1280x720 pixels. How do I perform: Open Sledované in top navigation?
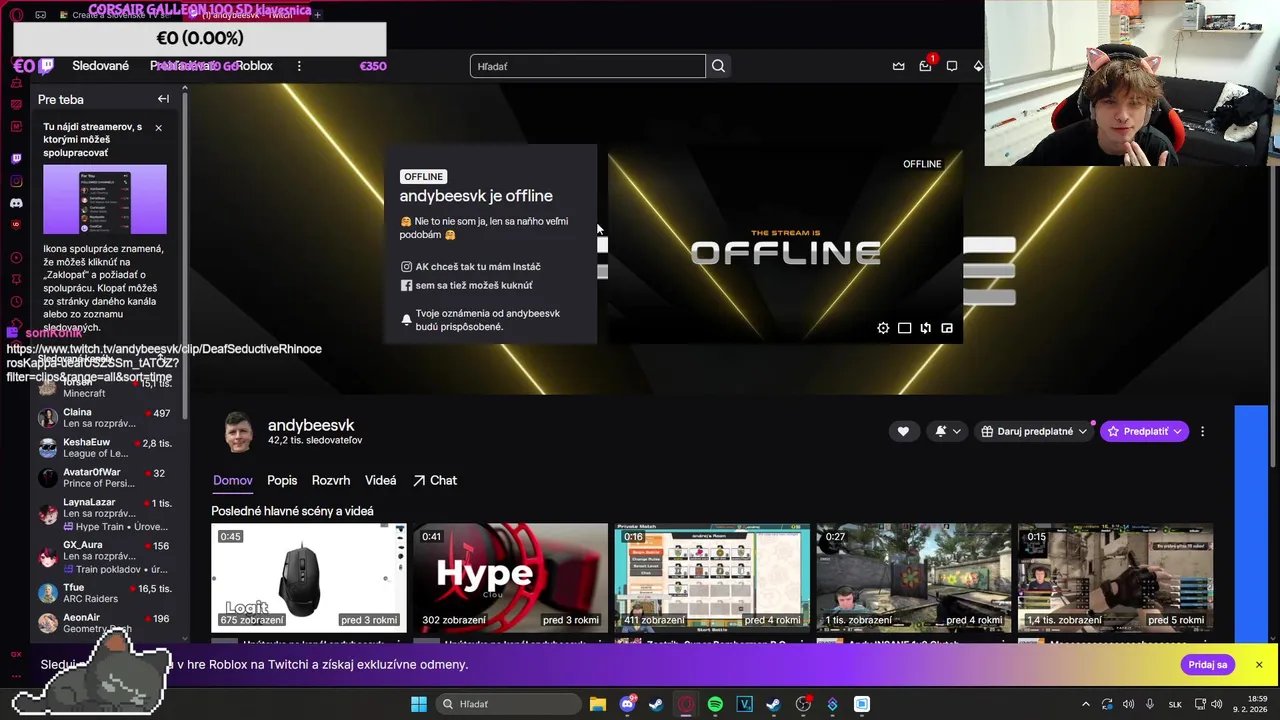(100, 66)
